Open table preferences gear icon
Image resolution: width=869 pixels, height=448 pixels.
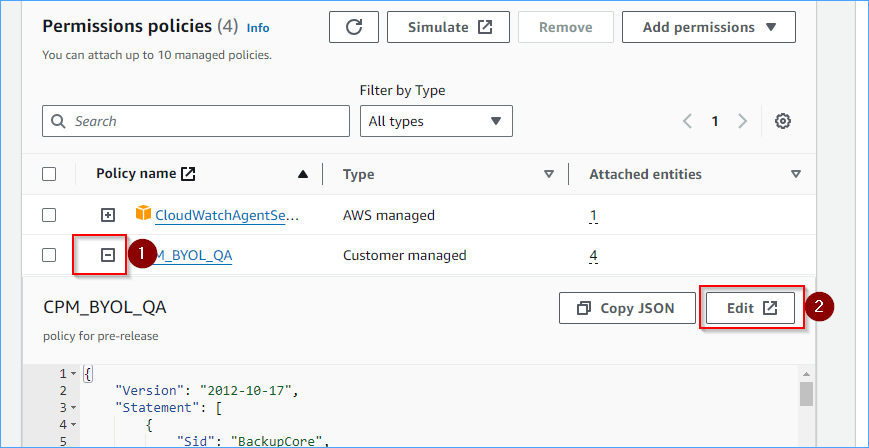[783, 121]
